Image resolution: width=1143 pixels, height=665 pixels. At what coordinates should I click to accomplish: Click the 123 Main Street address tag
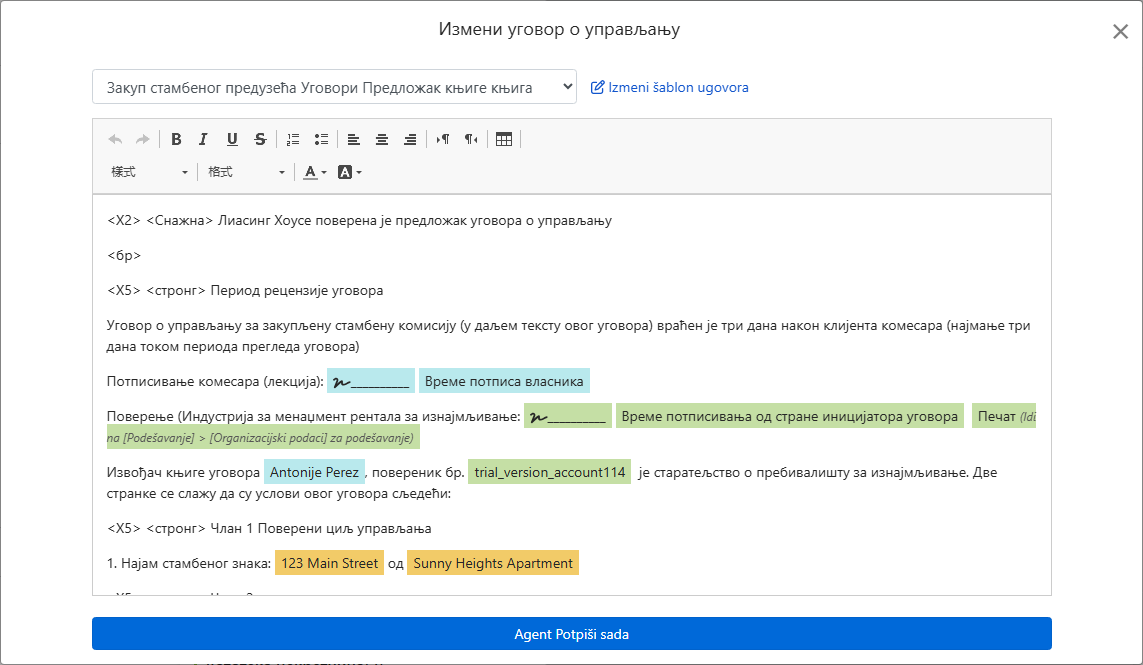coord(329,563)
